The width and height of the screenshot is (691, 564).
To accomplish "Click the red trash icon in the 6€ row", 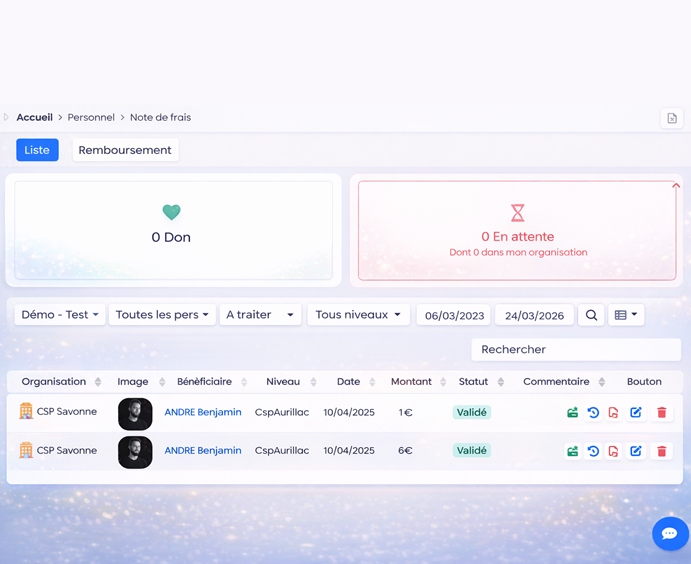I will pyautogui.click(x=661, y=451).
